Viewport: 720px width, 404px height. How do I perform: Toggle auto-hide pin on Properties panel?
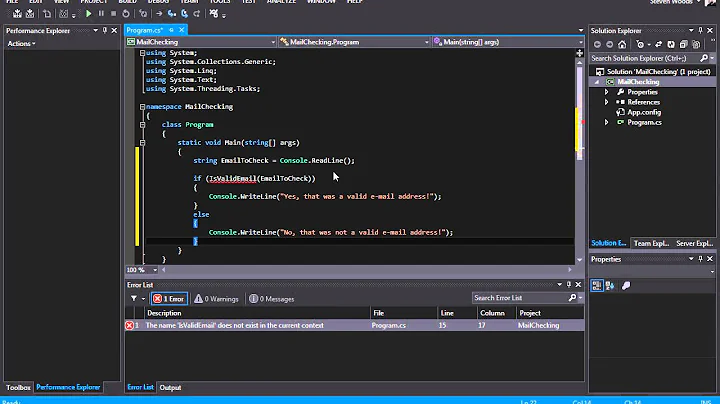click(700, 259)
